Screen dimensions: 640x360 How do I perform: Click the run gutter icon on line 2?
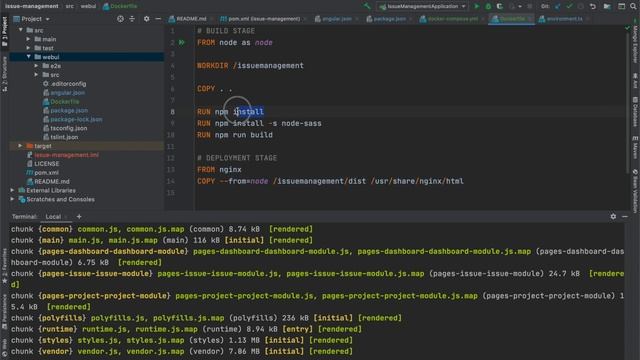182,42
